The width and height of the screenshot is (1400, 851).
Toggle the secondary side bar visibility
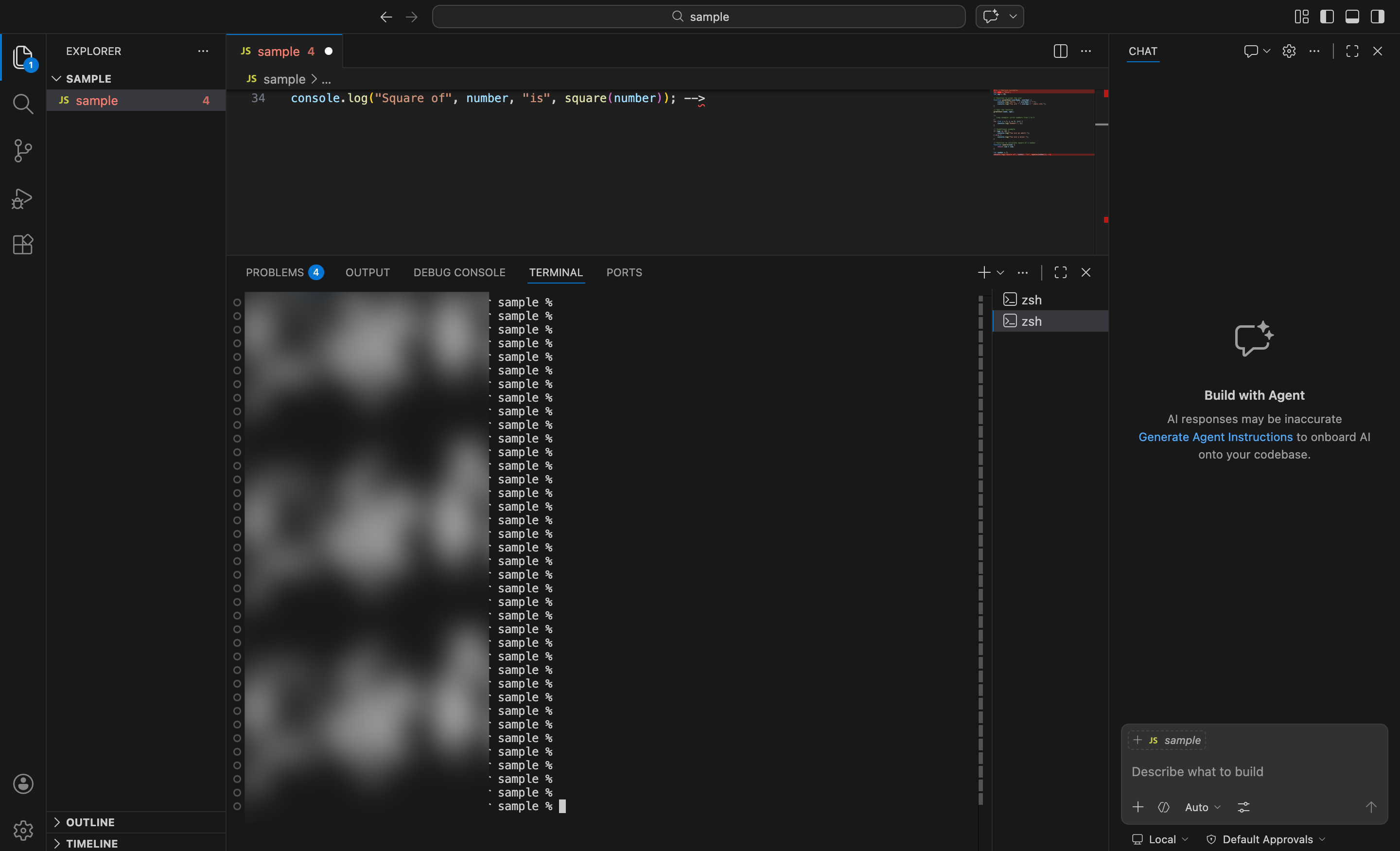[1377, 17]
